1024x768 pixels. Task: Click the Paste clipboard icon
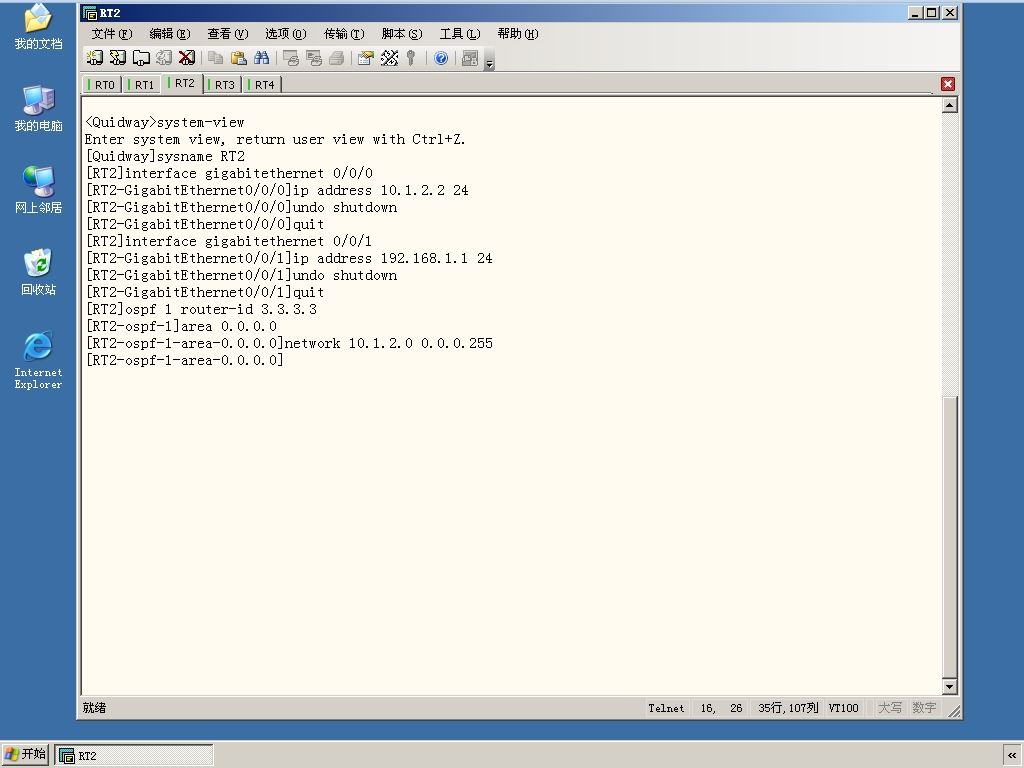pos(238,58)
